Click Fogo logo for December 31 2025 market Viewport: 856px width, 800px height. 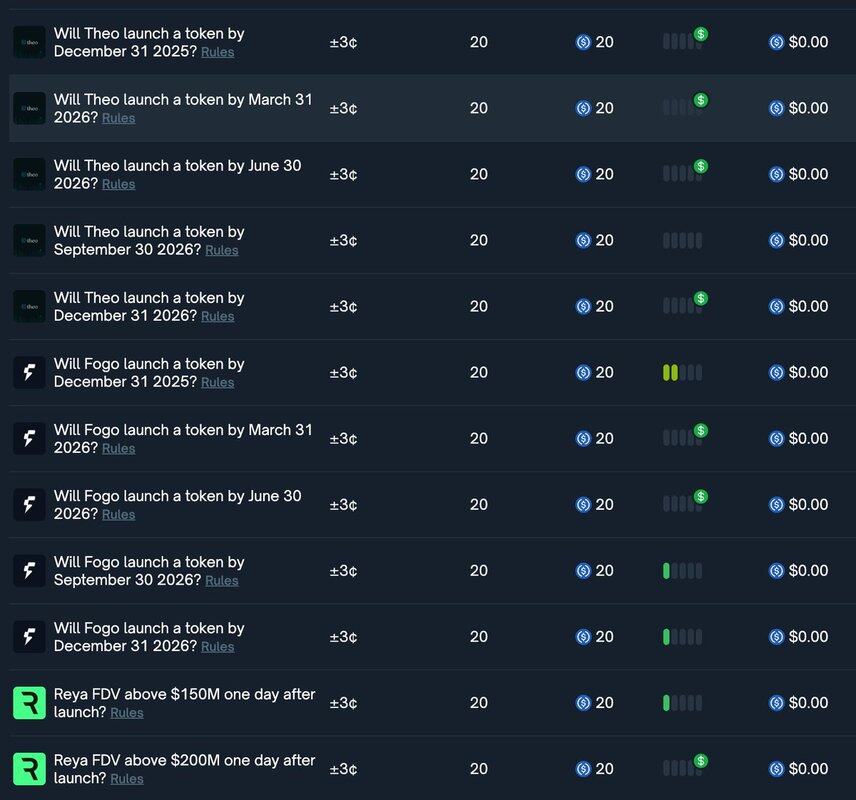[29, 372]
